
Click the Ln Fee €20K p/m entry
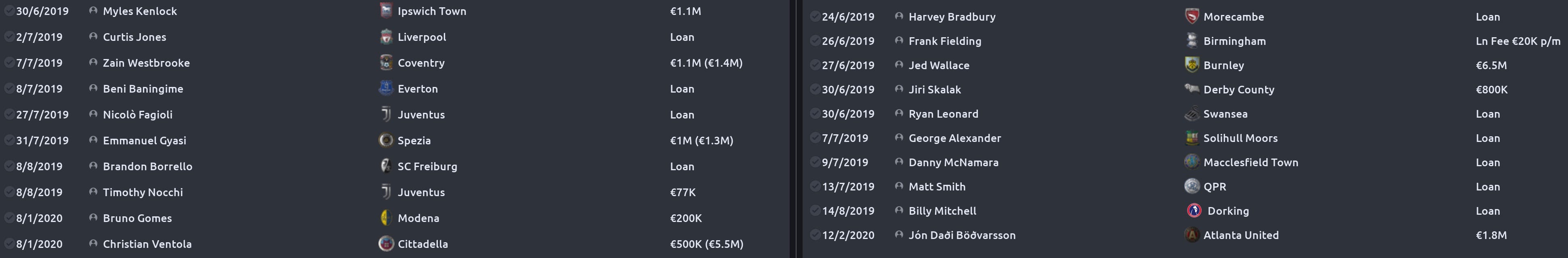click(1518, 41)
